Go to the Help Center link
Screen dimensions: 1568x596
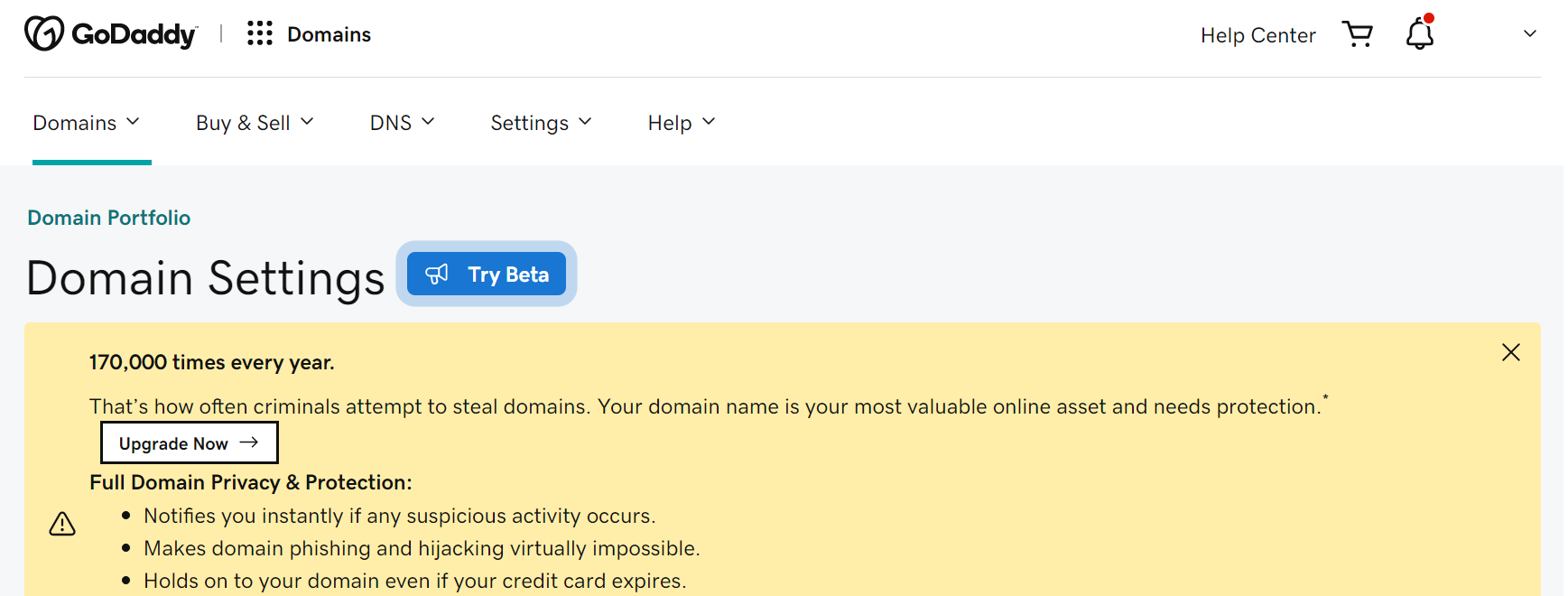click(1257, 35)
